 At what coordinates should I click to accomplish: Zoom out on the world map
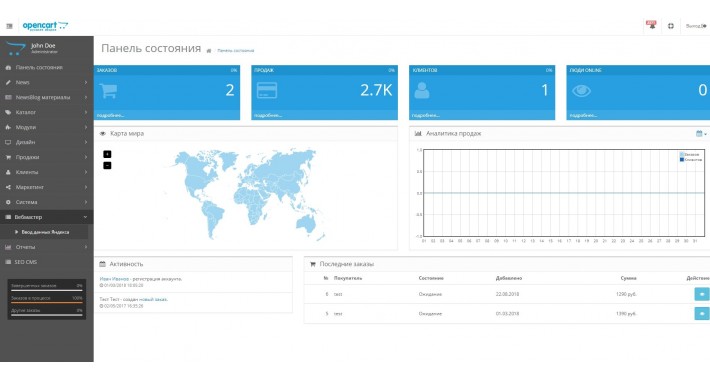[107, 165]
